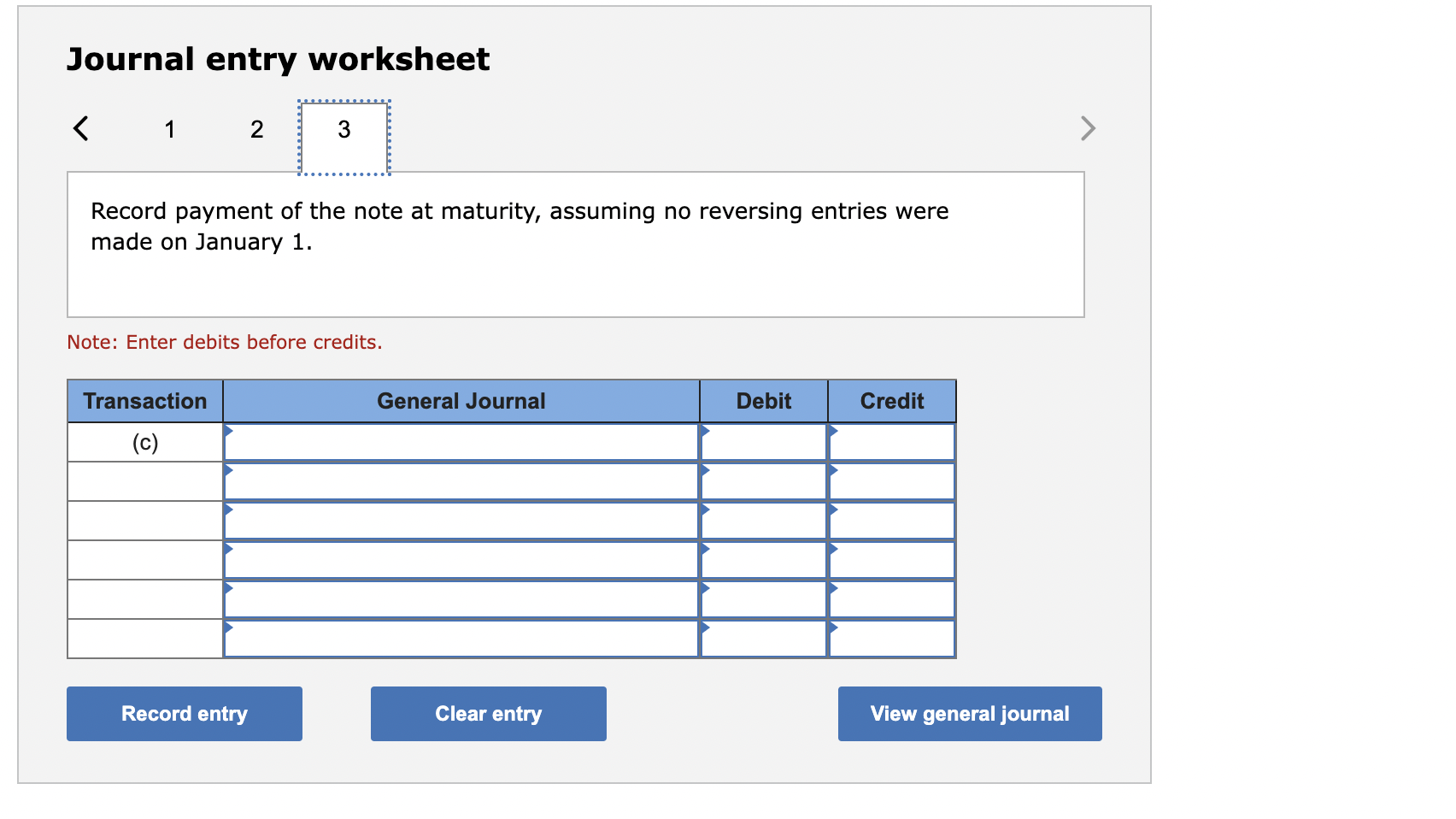Switch to journal entry tab 2
Screen dimensions: 1456x819
257,129
